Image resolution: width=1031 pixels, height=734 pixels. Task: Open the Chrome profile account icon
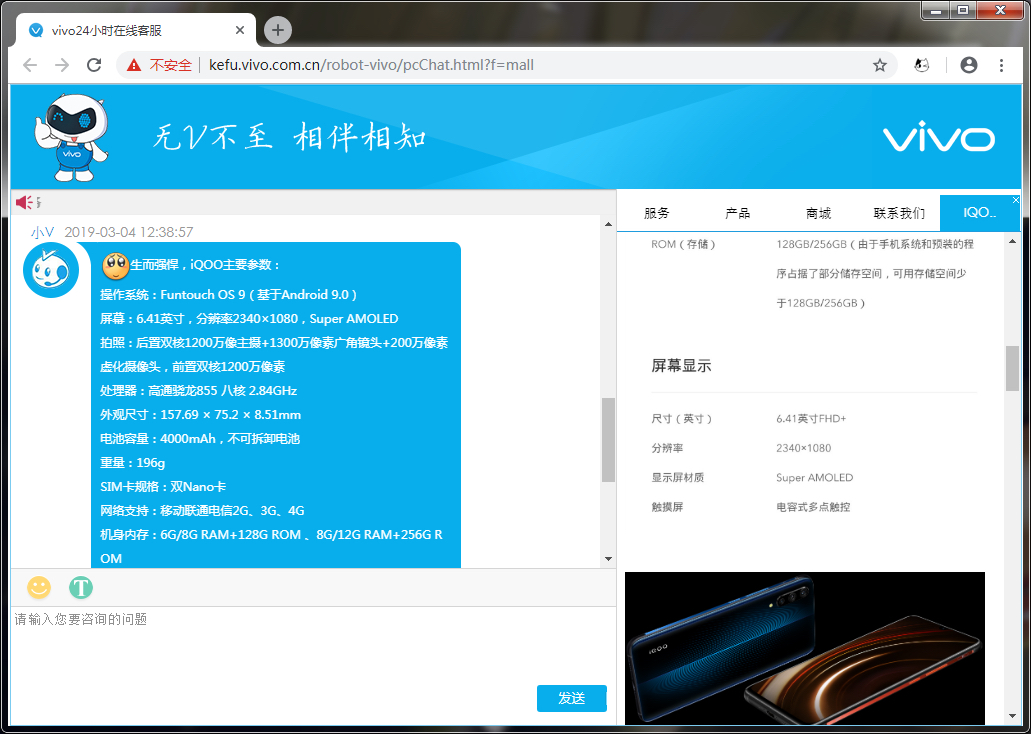(x=969, y=65)
